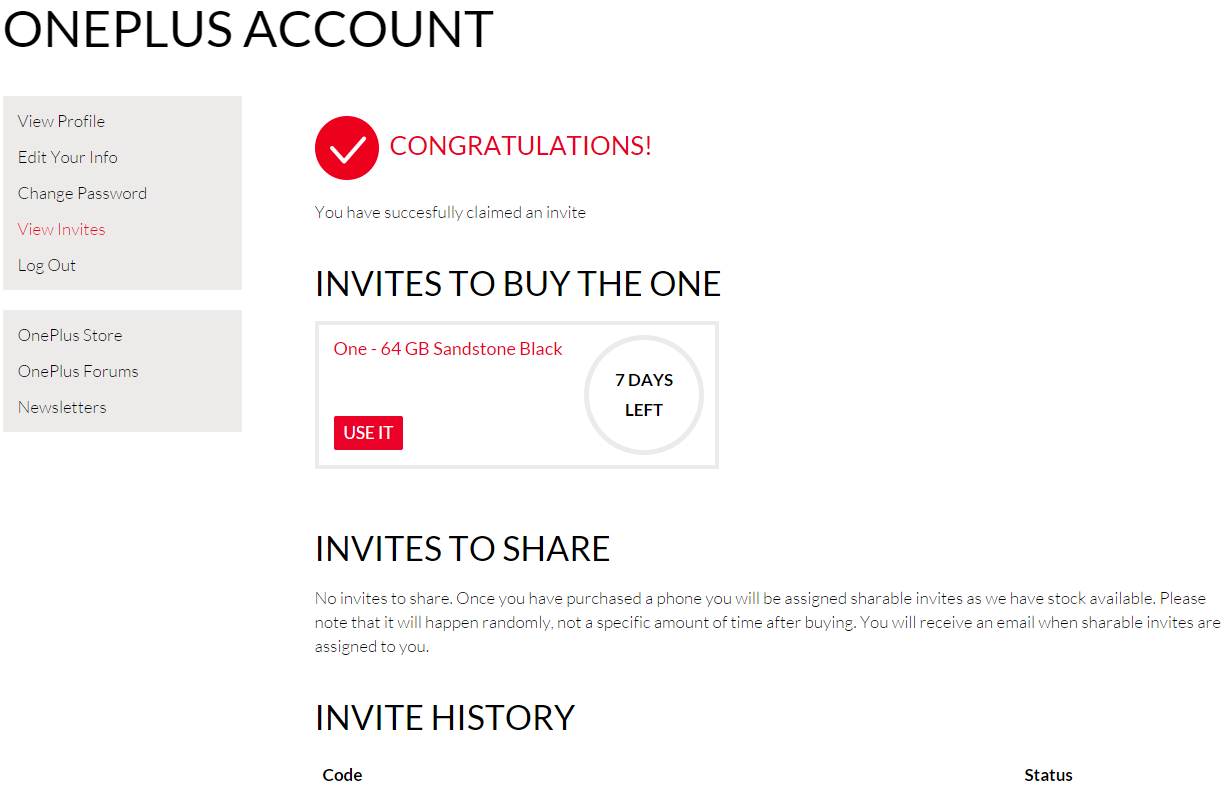Log out of the OnePlus account
Image resolution: width=1228 pixels, height=788 pixels.
point(47,265)
